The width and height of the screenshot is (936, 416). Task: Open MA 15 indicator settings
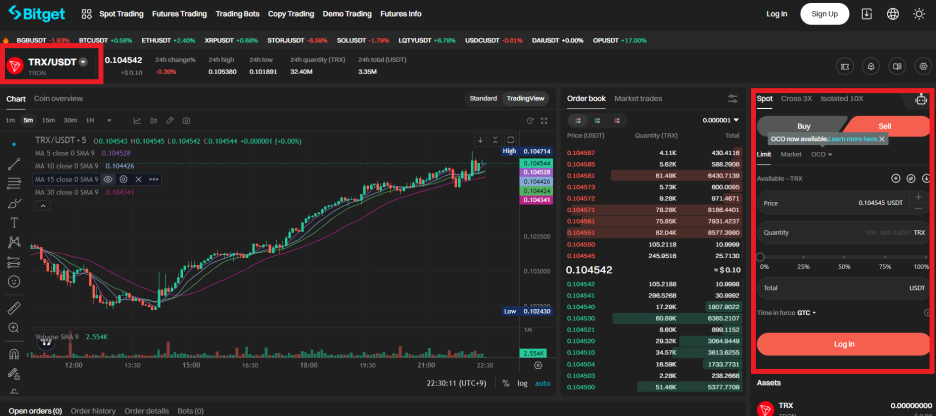point(124,179)
